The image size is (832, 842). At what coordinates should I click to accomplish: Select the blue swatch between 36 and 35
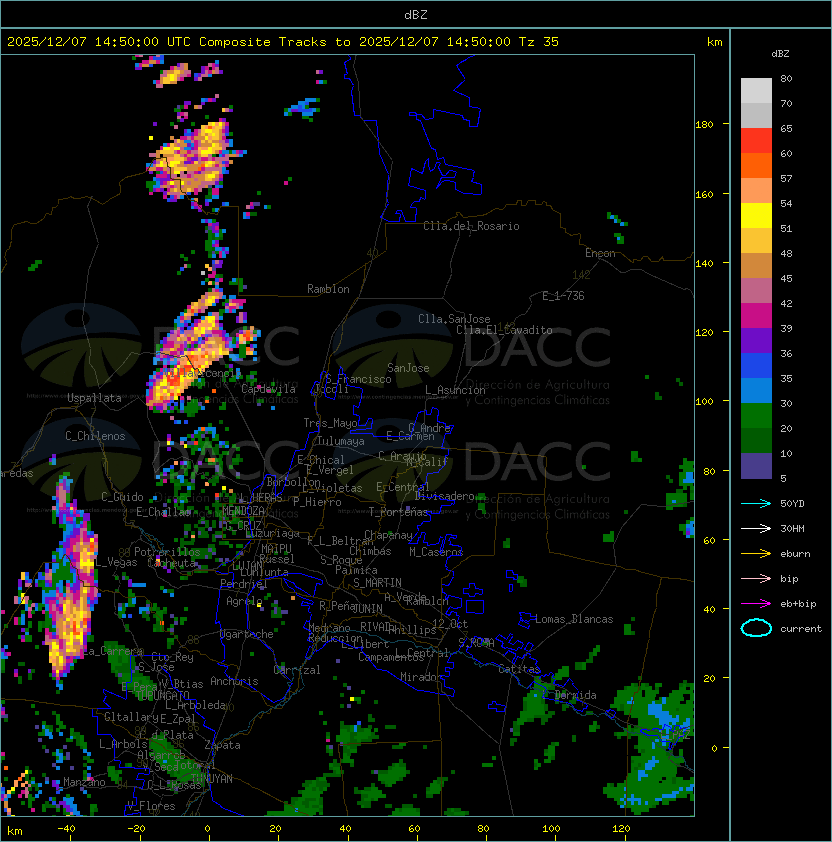pyautogui.click(x=756, y=365)
